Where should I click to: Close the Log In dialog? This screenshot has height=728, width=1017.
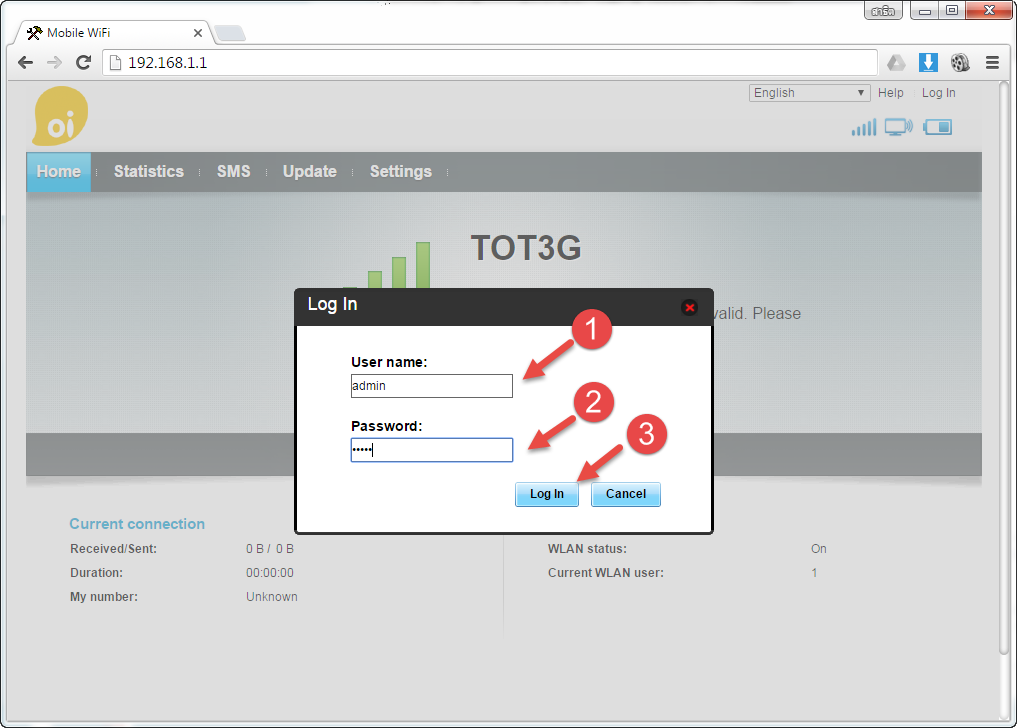click(689, 307)
